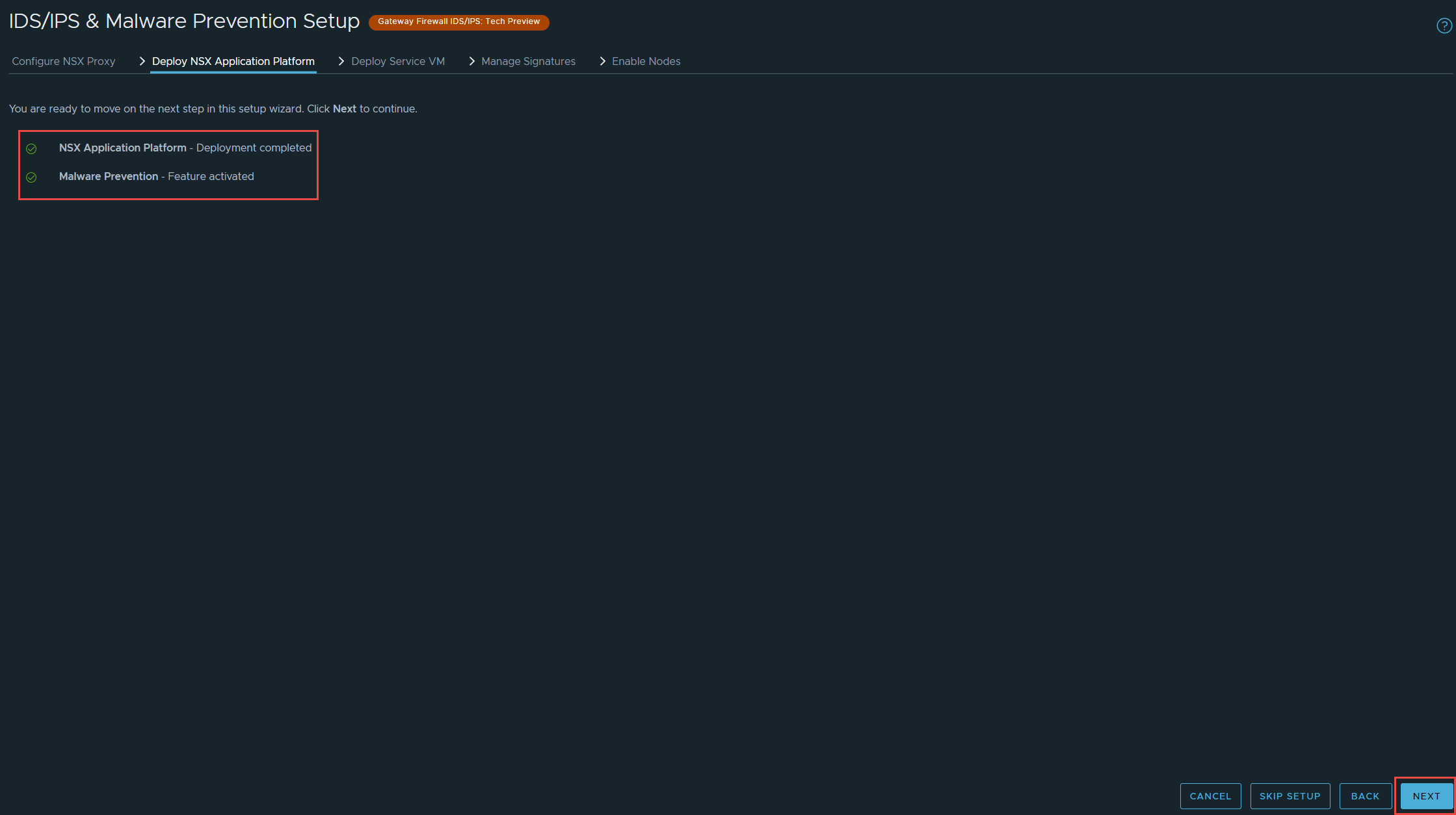Jump to the Enable Nodes step
The height and width of the screenshot is (815, 1456).
tap(646, 61)
